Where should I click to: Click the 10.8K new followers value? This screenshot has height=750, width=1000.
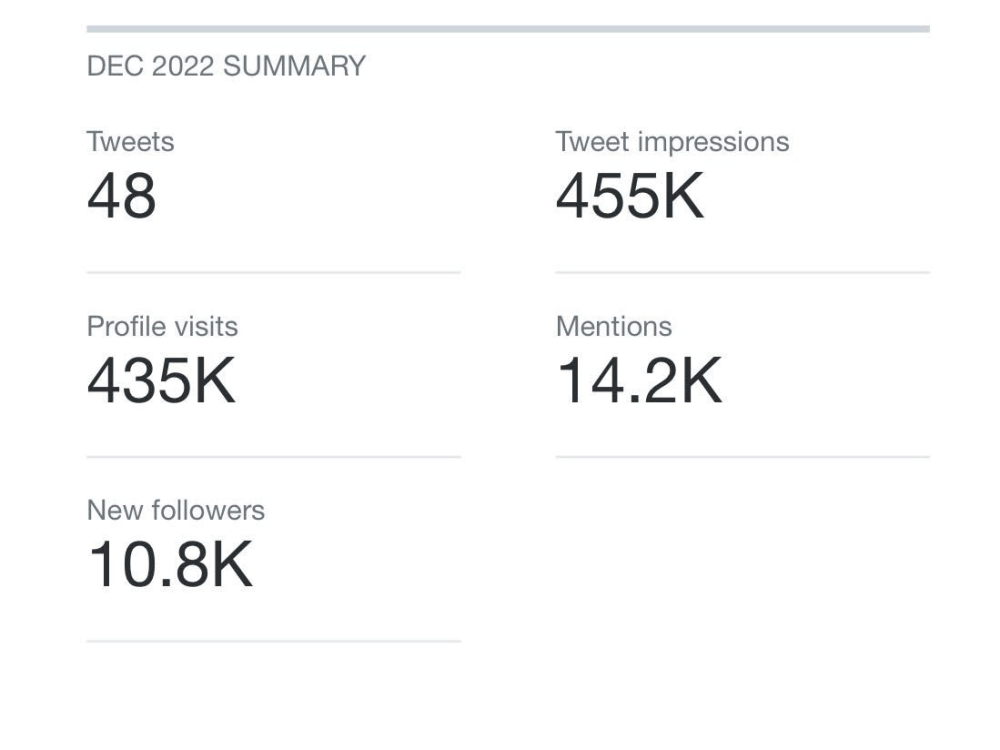pos(170,564)
